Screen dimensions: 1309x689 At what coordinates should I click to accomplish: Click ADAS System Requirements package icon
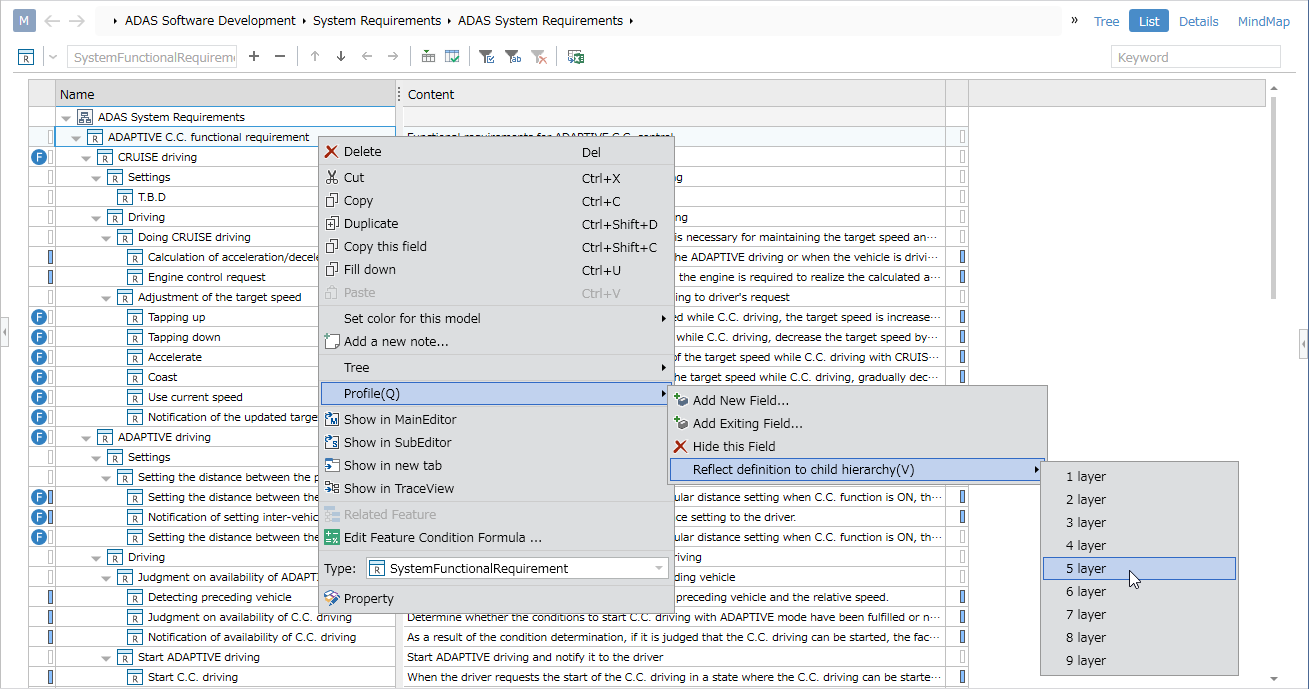click(x=85, y=117)
